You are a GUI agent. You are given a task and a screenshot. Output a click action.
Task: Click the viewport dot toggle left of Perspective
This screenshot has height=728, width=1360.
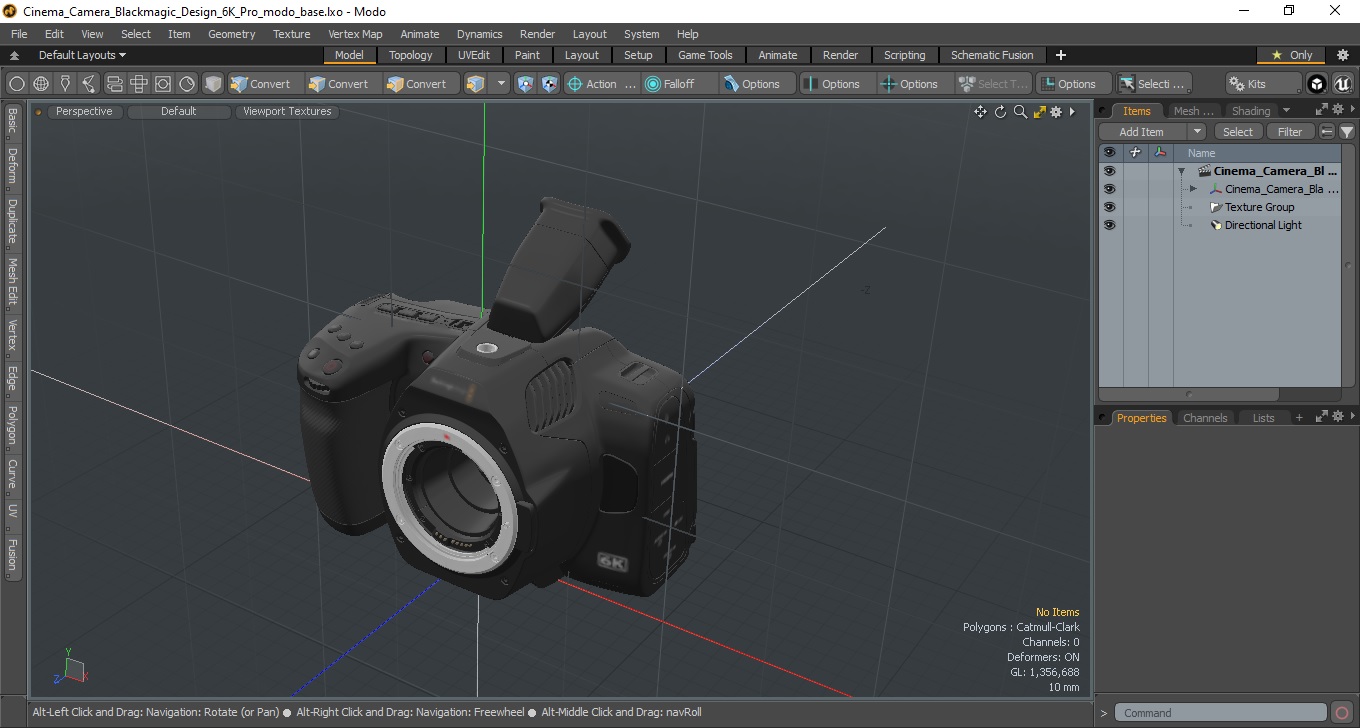[39, 112]
